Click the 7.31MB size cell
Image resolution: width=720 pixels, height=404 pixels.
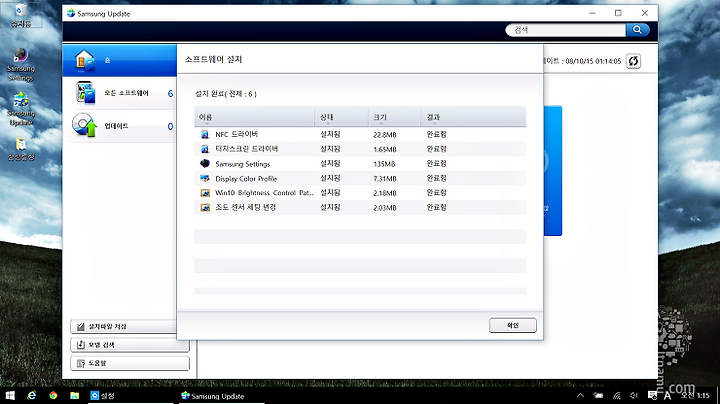pyautogui.click(x=385, y=179)
